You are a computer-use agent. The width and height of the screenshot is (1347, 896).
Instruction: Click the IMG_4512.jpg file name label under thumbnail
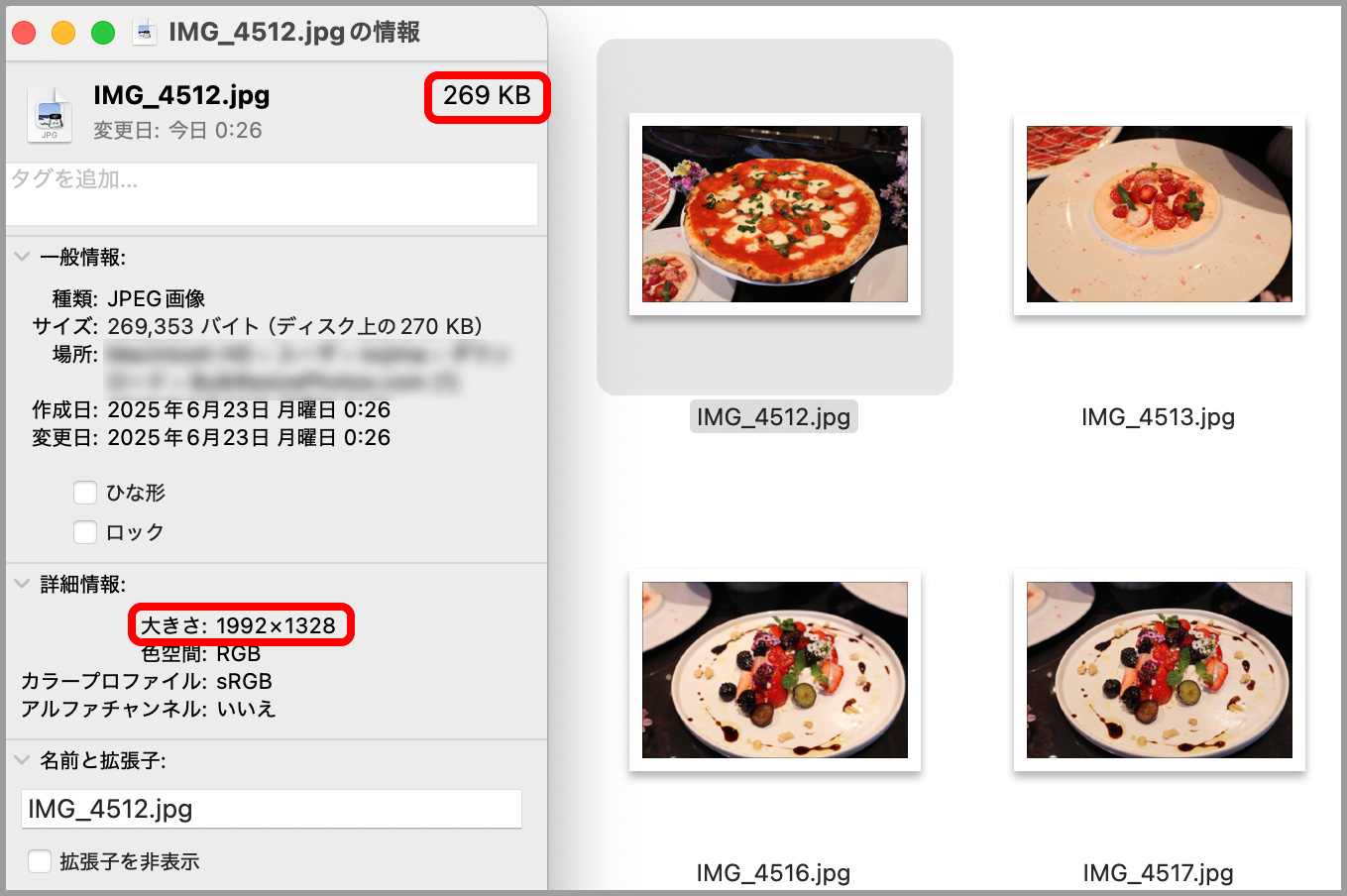click(x=774, y=417)
